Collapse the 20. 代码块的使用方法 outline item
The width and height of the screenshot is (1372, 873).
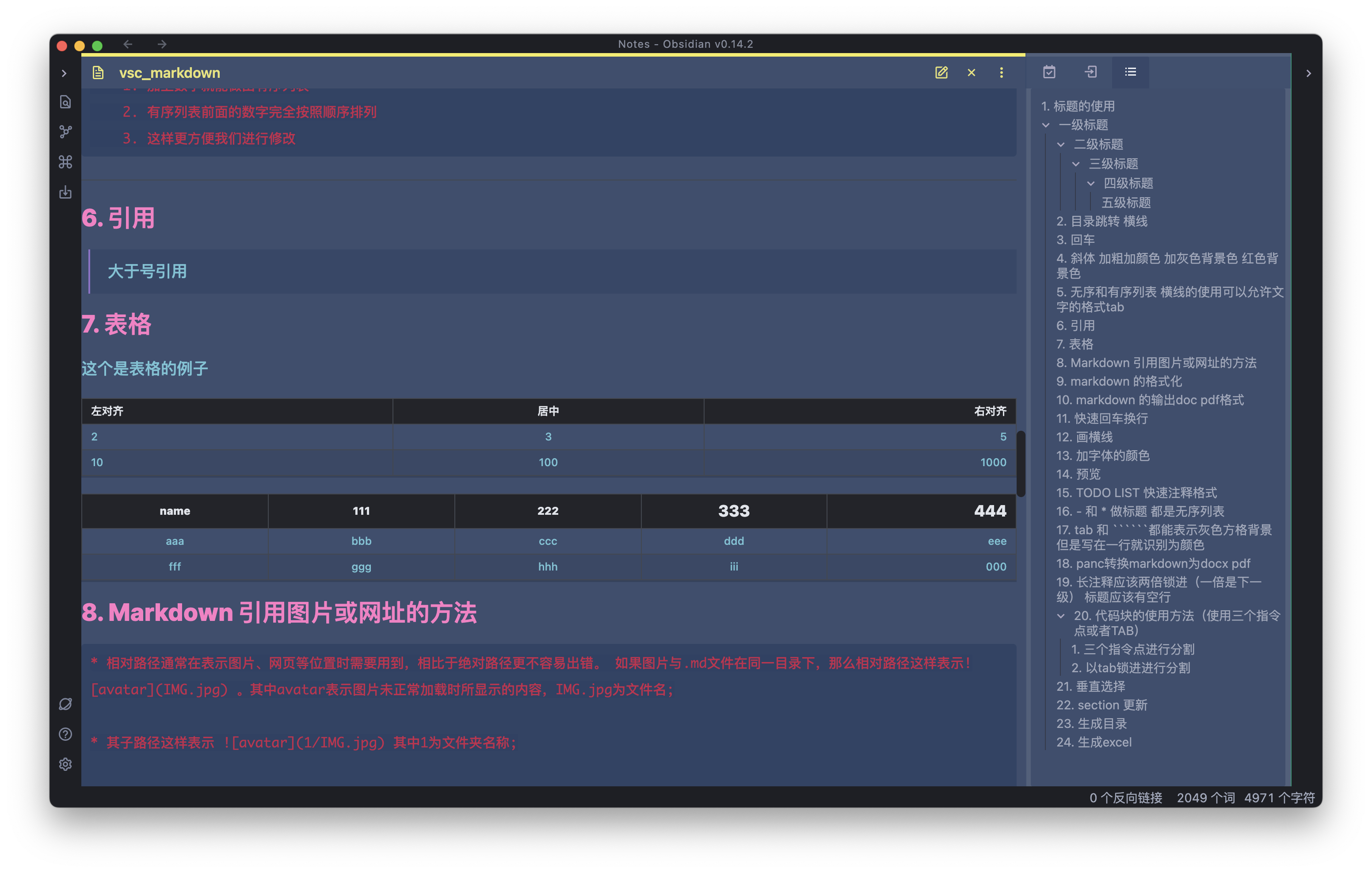[1060, 616]
